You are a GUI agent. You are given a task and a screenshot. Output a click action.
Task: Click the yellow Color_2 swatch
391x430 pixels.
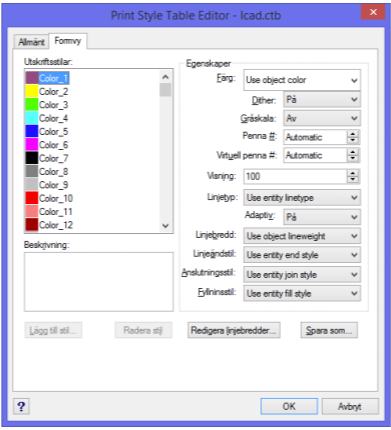pyautogui.click(x=32, y=91)
